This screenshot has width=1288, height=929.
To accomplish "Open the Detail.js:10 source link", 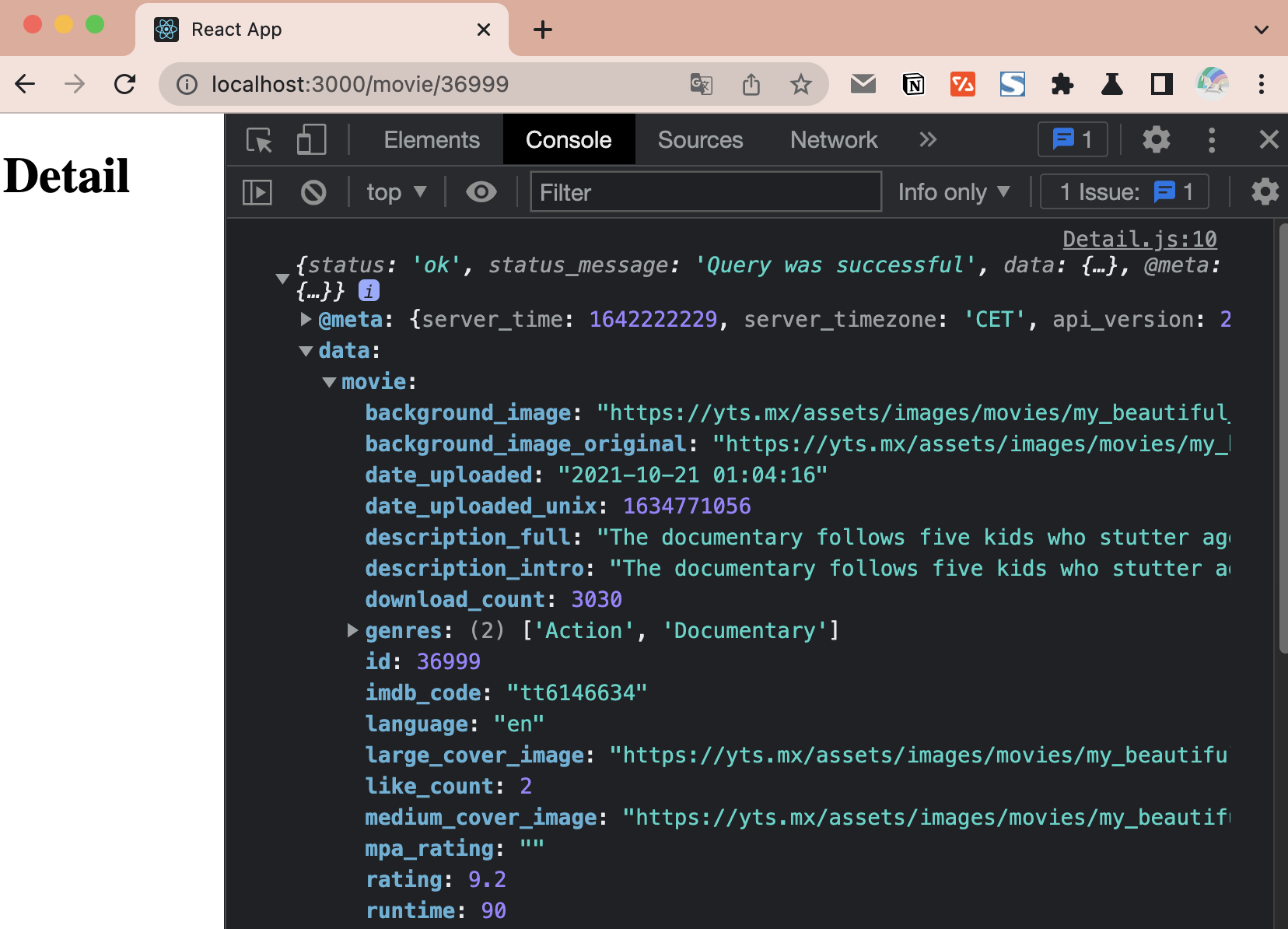I will 1139,240.
